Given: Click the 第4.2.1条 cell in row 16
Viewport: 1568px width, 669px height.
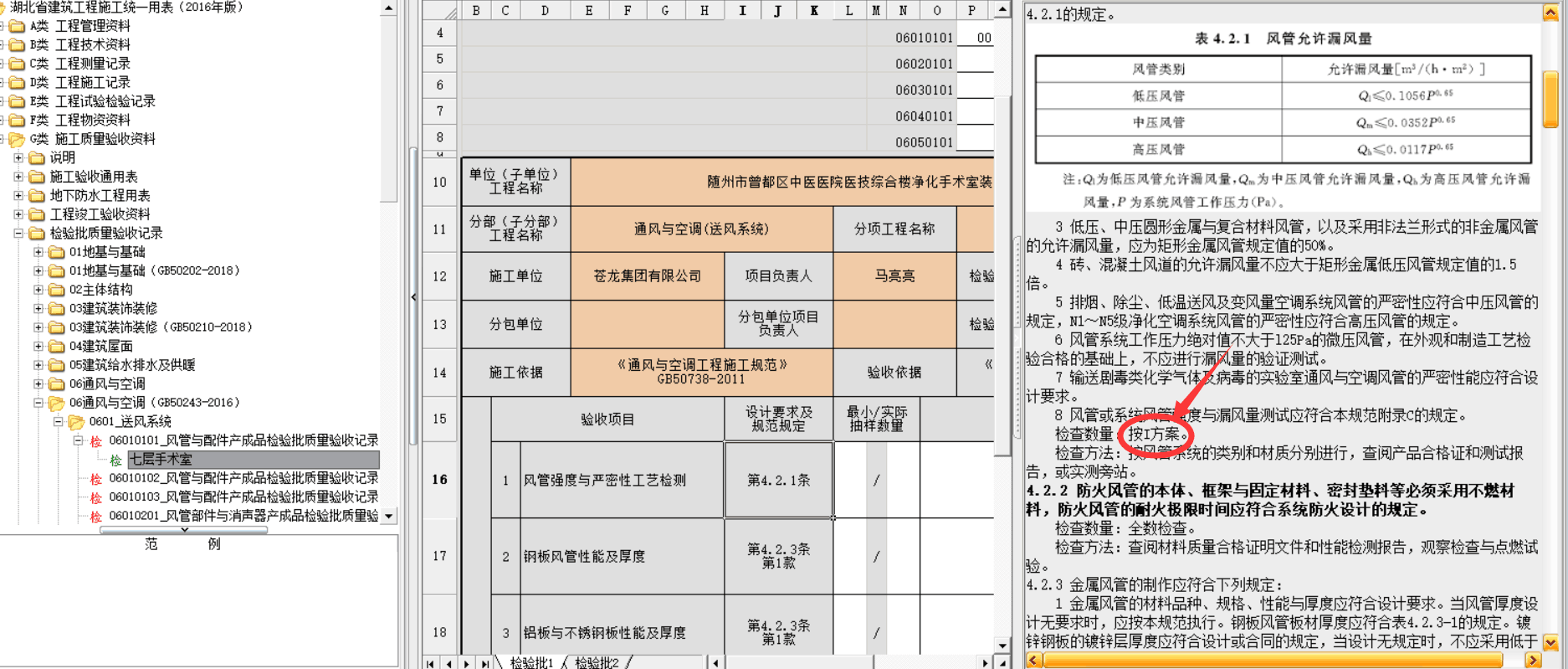Looking at the screenshot, I should [778, 480].
